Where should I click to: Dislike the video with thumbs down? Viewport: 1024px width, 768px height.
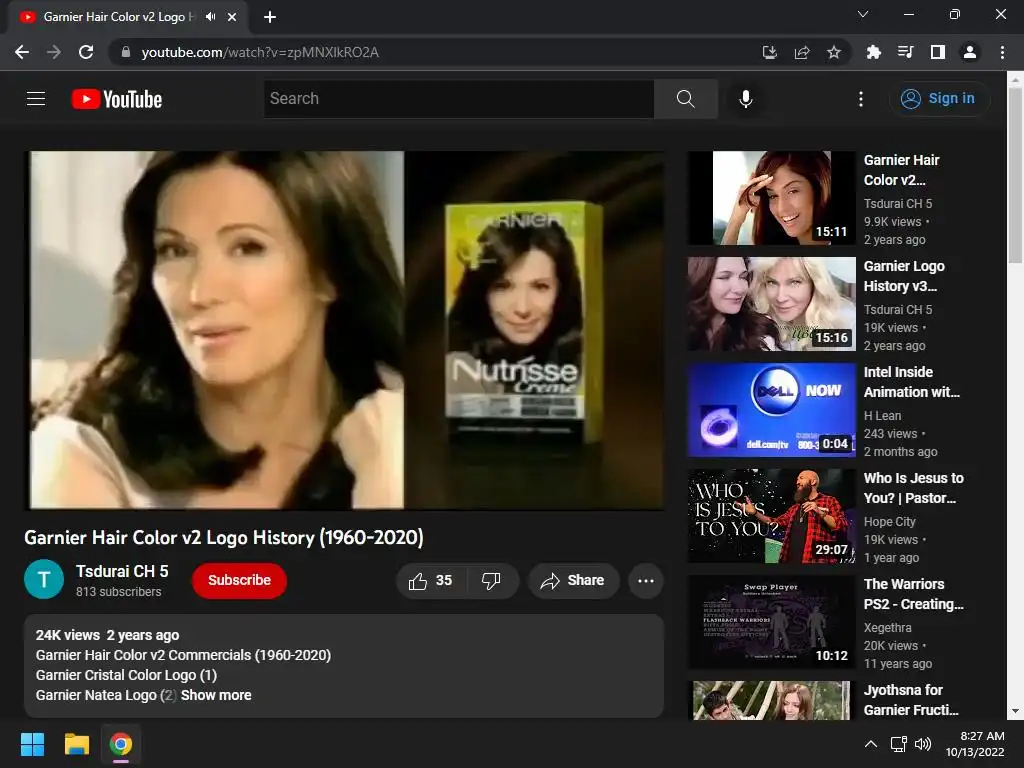click(x=491, y=581)
